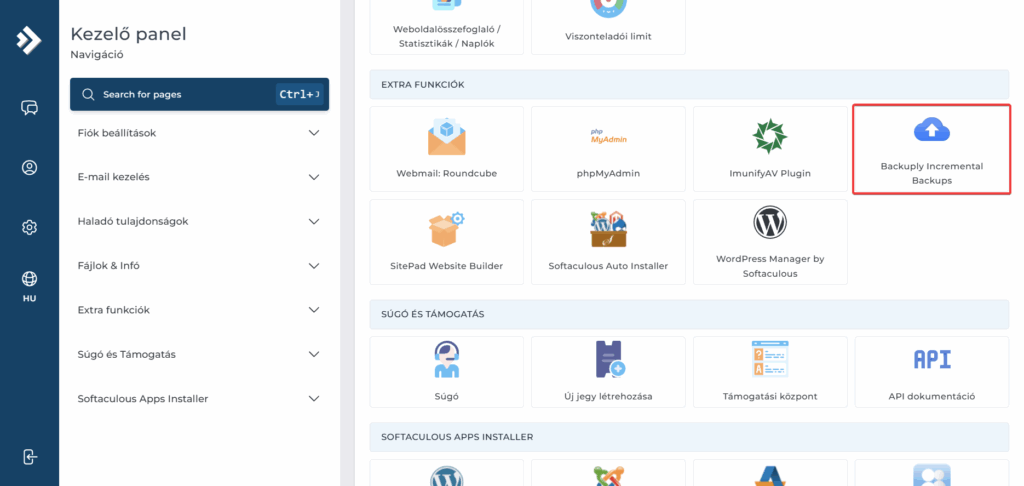Click the Súgó tile label
Screen dimensions: 1024x486
click(x=447, y=397)
